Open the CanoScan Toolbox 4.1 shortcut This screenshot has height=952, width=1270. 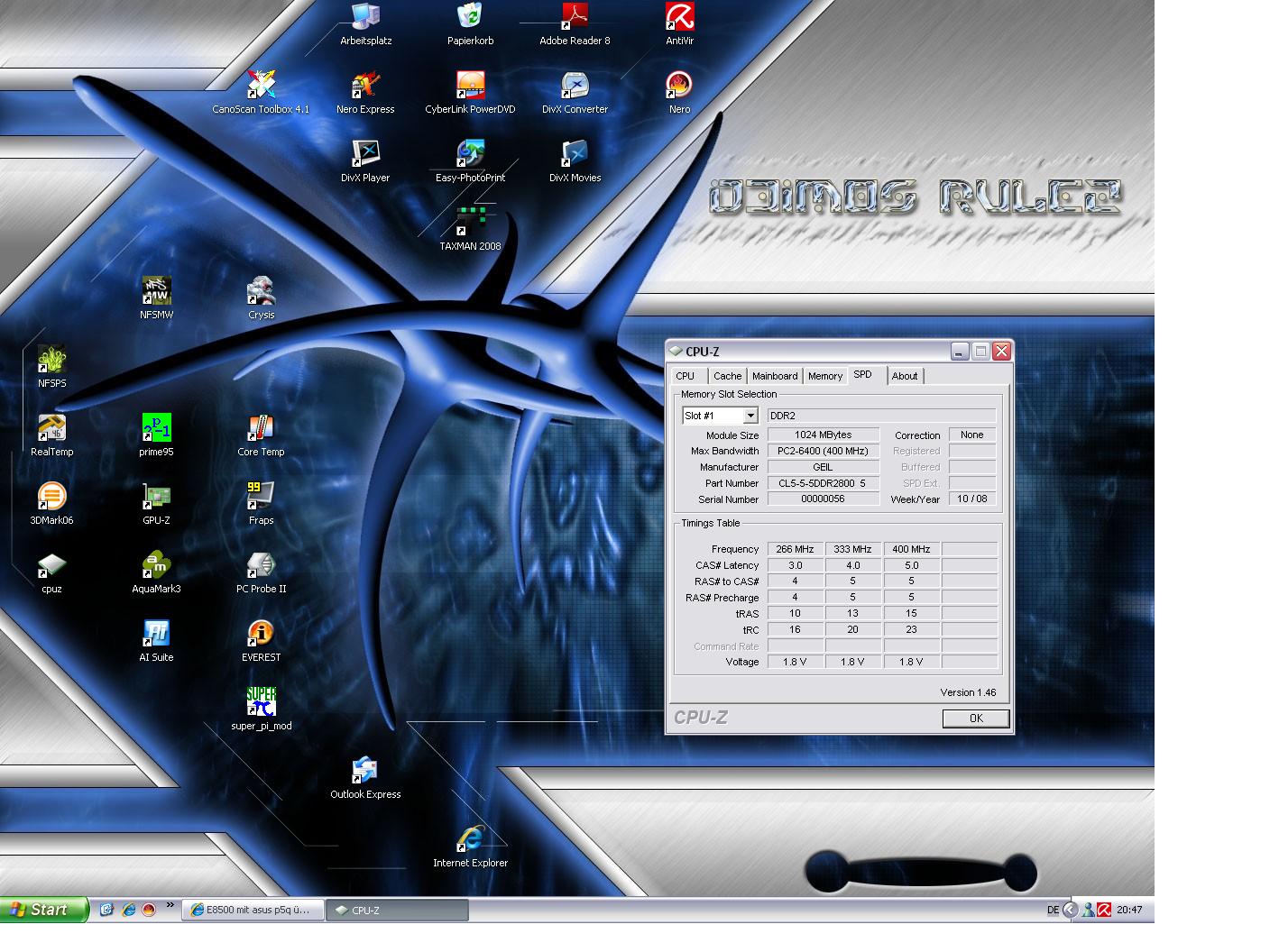pyautogui.click(x=261, y=93)
